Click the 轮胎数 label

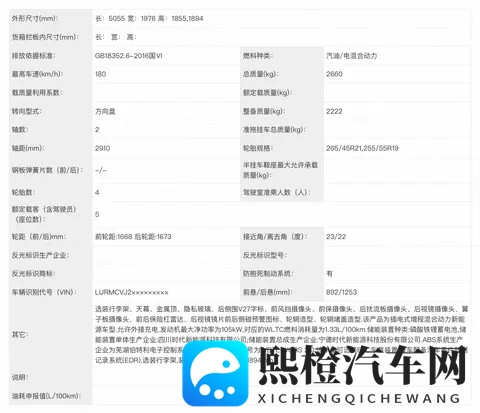pyautogui.click(x=23, y=192)
